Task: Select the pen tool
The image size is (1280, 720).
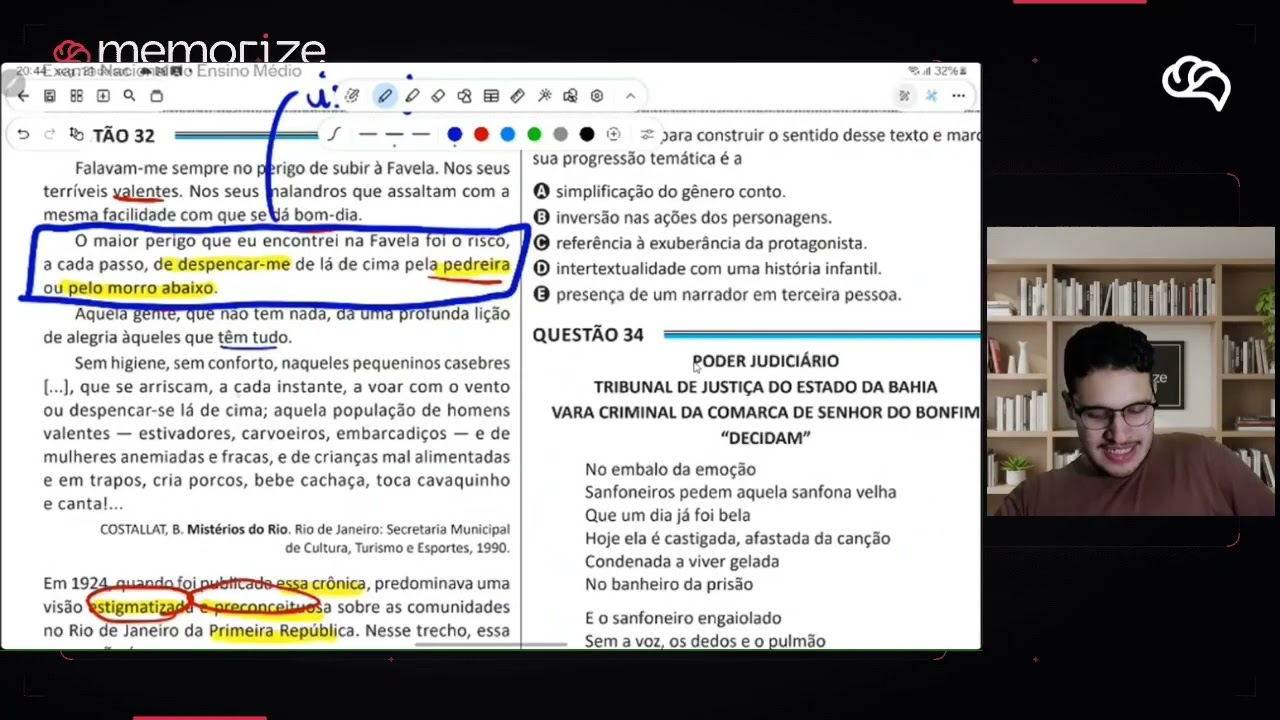Action: tap(385, 96)
